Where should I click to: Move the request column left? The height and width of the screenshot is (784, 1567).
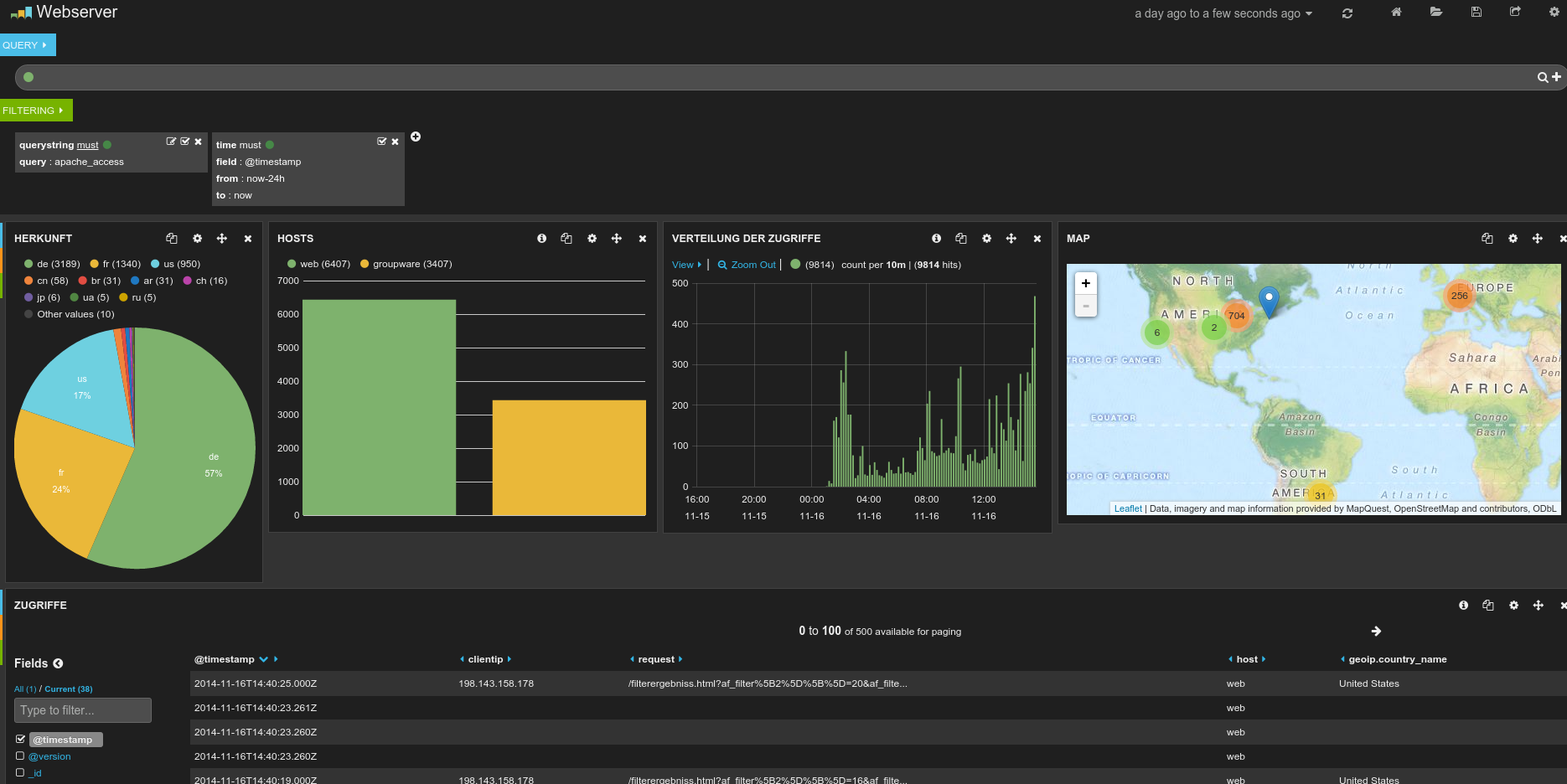pyautogui.click(x=632, y=659)
